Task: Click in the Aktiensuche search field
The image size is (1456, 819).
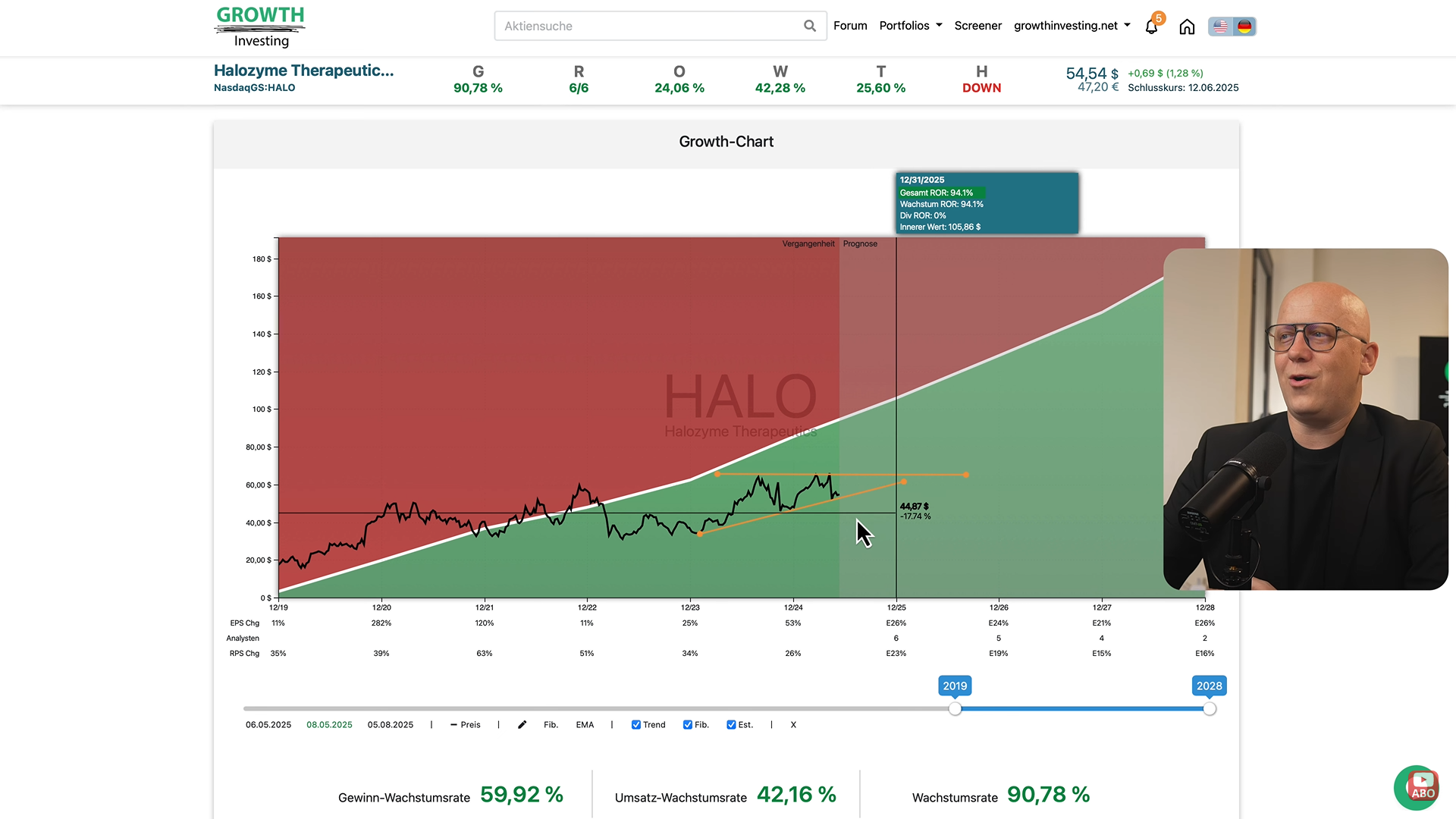Action: coord(660,26)
